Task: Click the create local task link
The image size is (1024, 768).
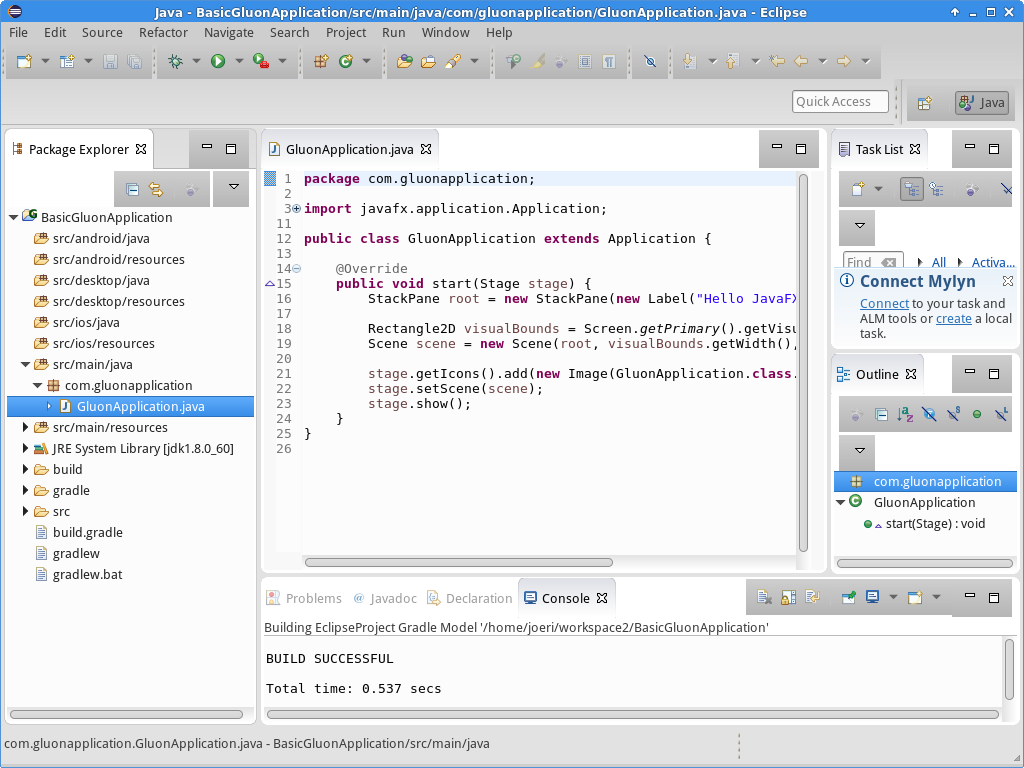Action: tap(953, 319)
